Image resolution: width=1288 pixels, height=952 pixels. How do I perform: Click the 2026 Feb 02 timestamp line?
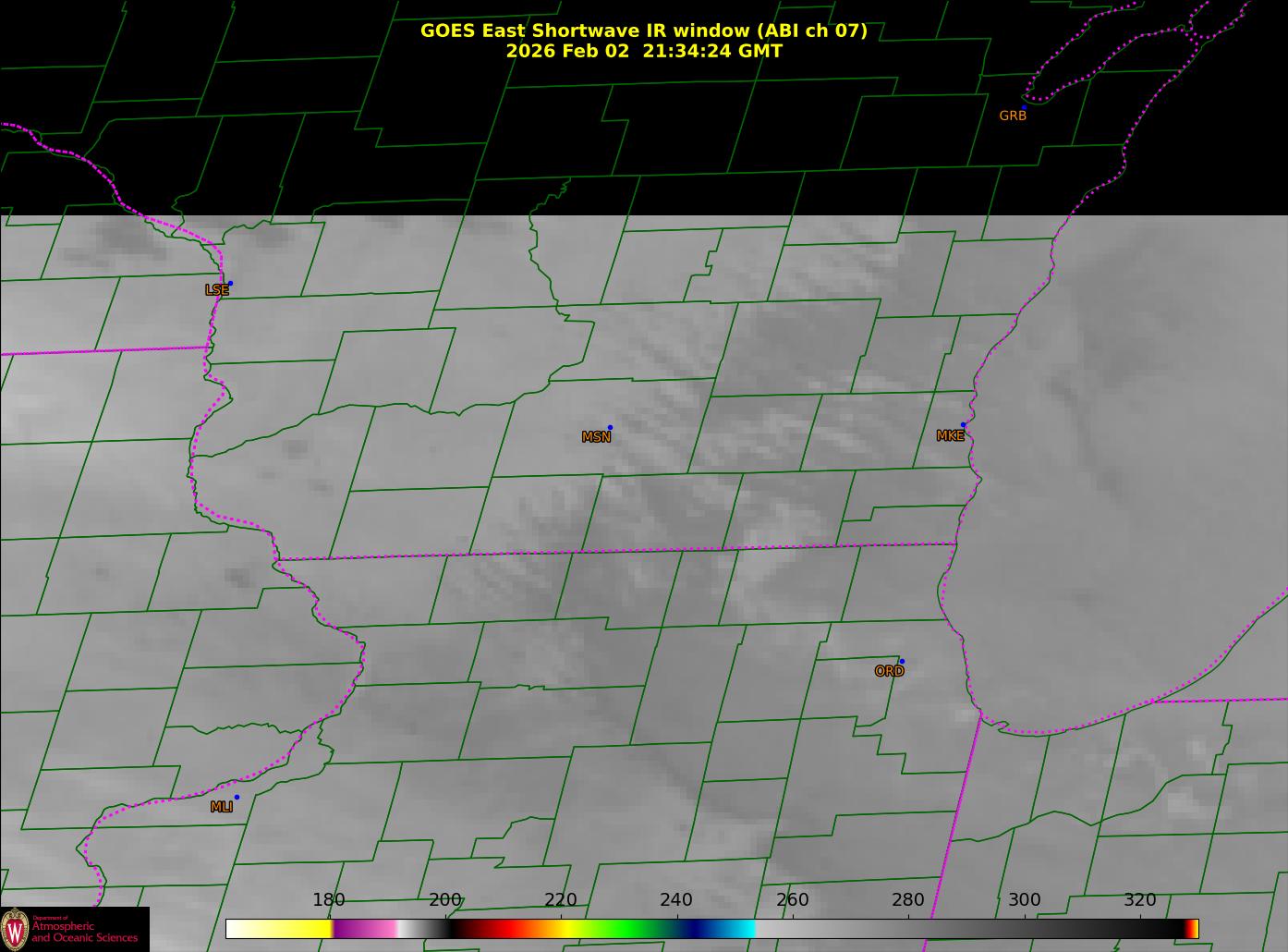644,51
